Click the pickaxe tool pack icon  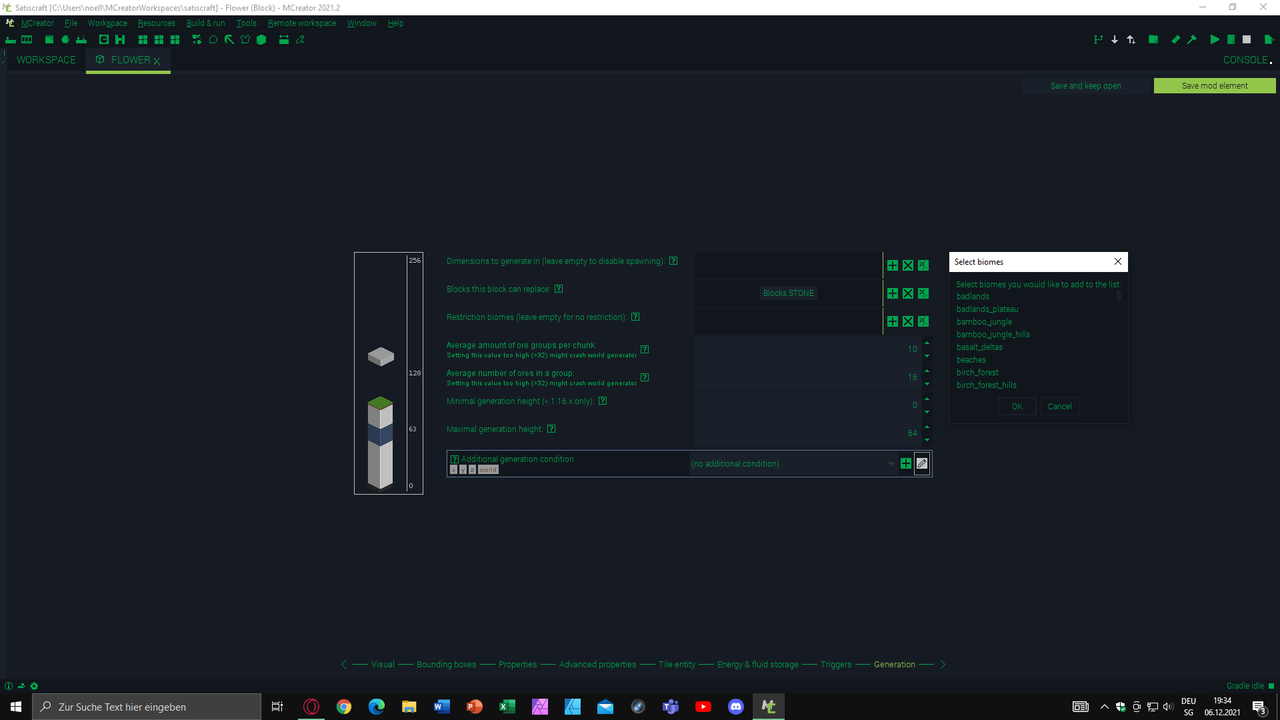(x=229, y=40)
